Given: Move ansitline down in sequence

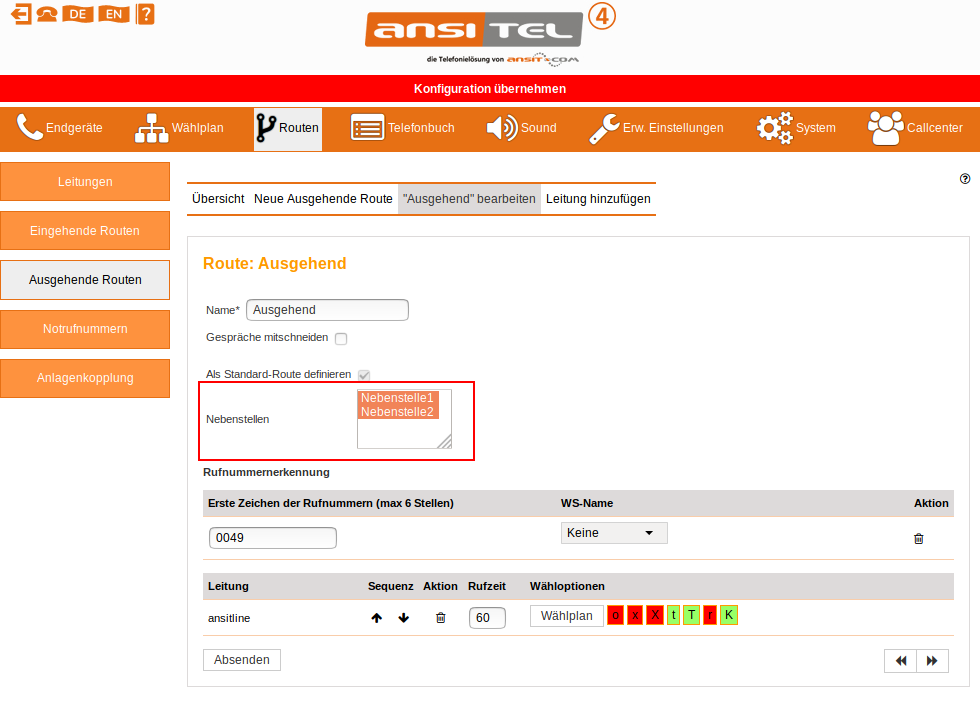Looking at the screenshot, I should click(404, 618).
